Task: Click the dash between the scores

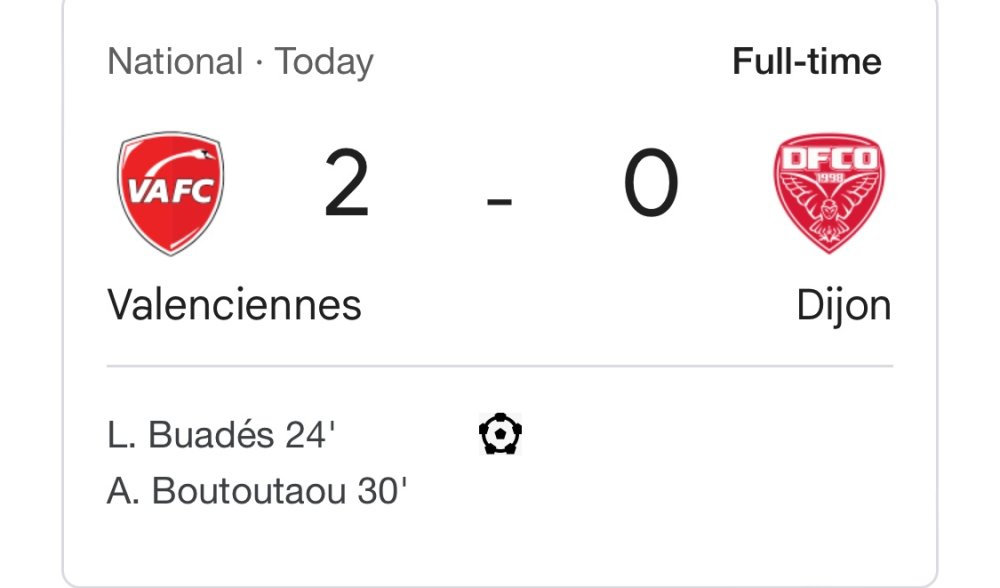Action: (499, 203)
